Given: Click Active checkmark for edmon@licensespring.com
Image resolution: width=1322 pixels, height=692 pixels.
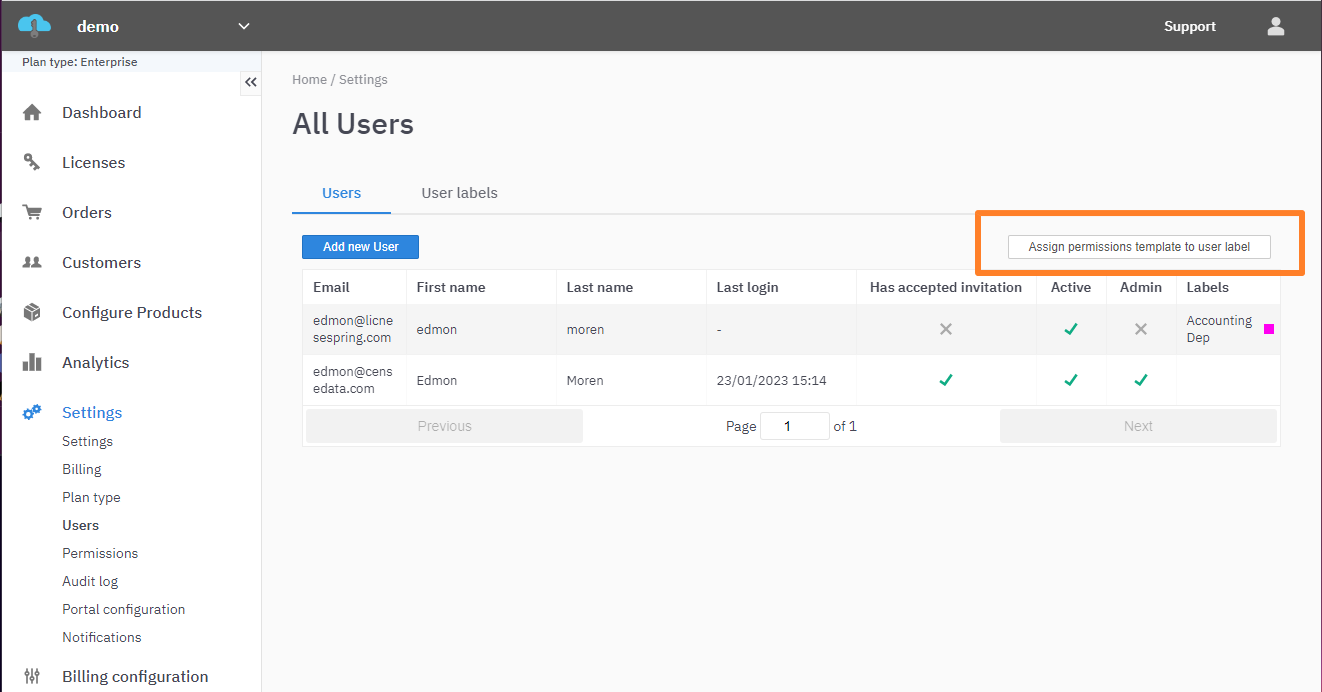Looking at the screenshot, I should click(x=1070, y=329).
